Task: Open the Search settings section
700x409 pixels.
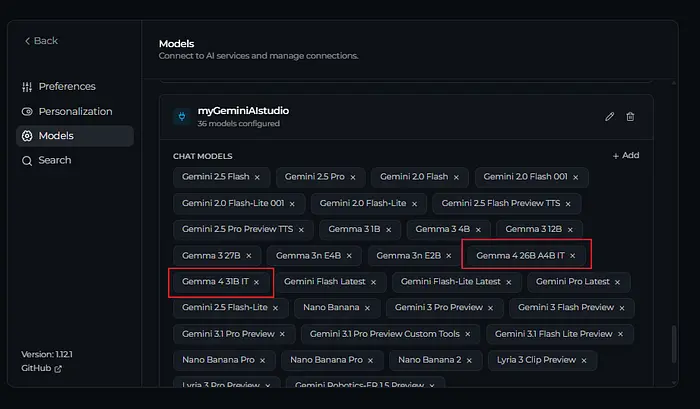Action: coord(54,160)
